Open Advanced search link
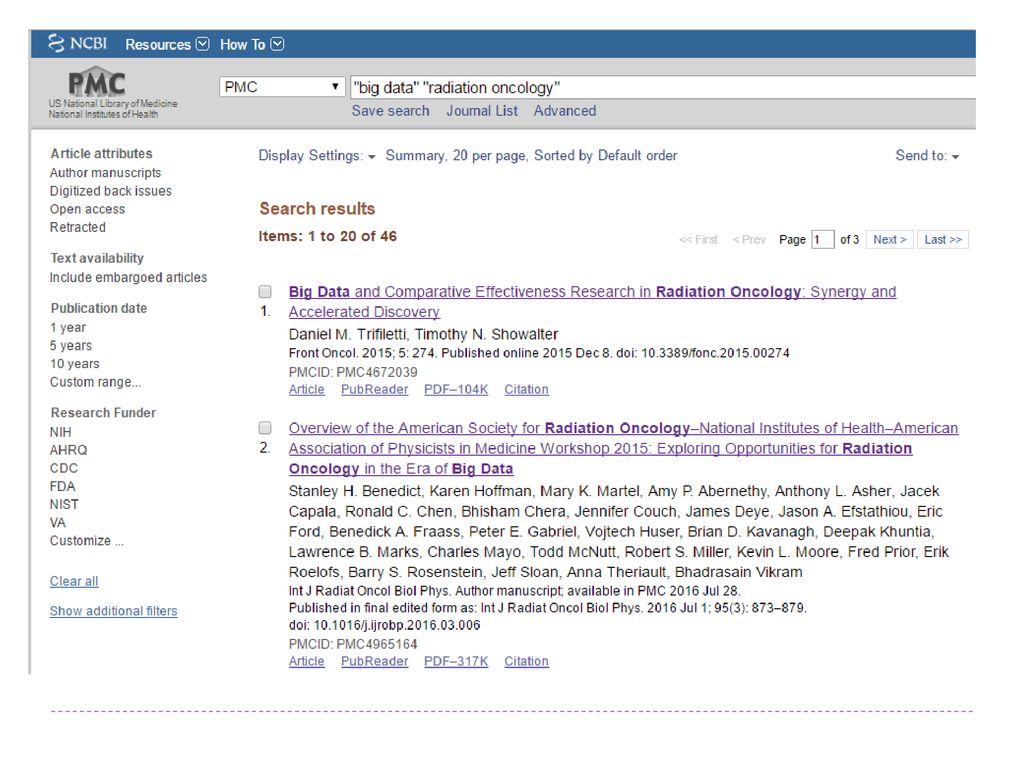The height and width of the screenshot is (768, 1024). (565, 111)
